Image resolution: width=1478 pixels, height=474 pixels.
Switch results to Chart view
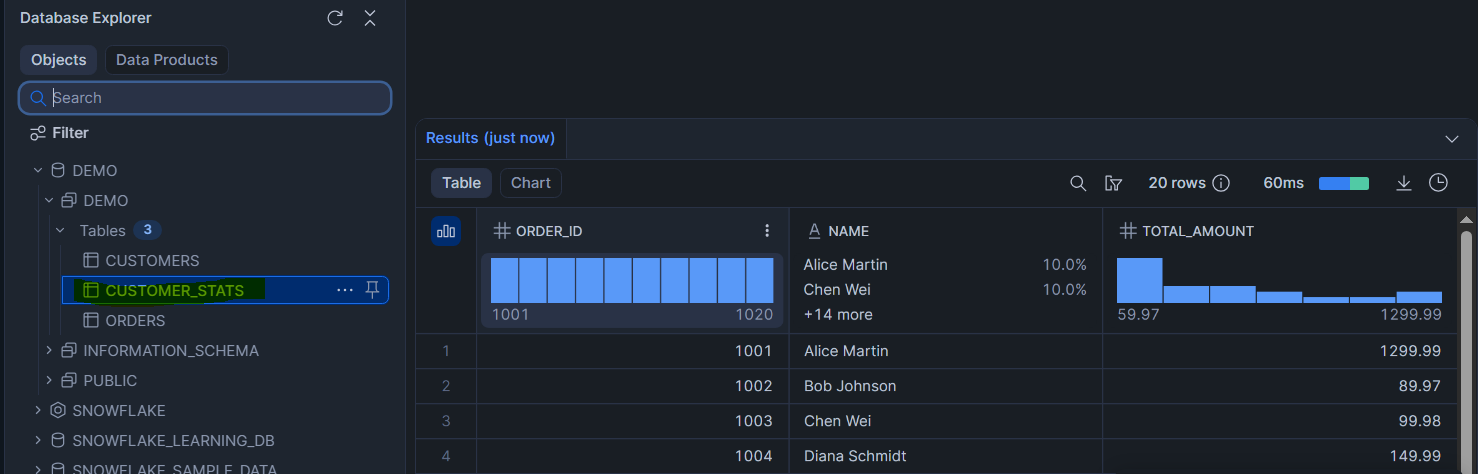(x=530, y=183)
